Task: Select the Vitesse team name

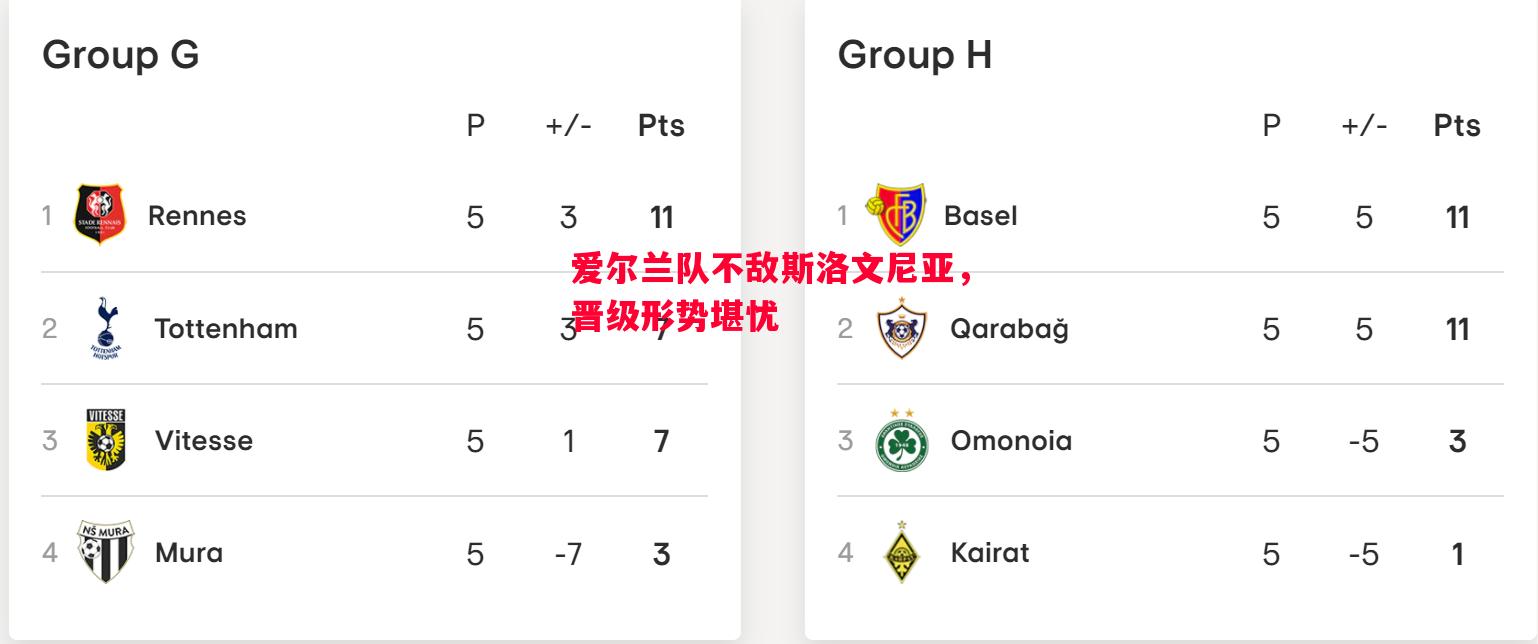Action: (x=204, y=440)
